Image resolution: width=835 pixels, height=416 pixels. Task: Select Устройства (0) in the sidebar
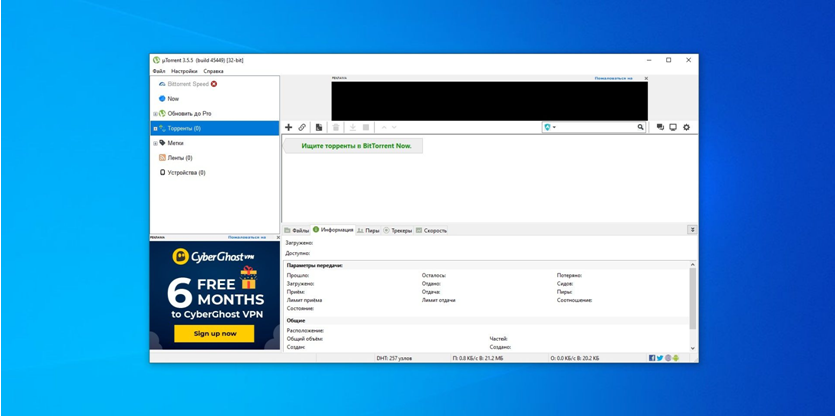coord(186,173)
